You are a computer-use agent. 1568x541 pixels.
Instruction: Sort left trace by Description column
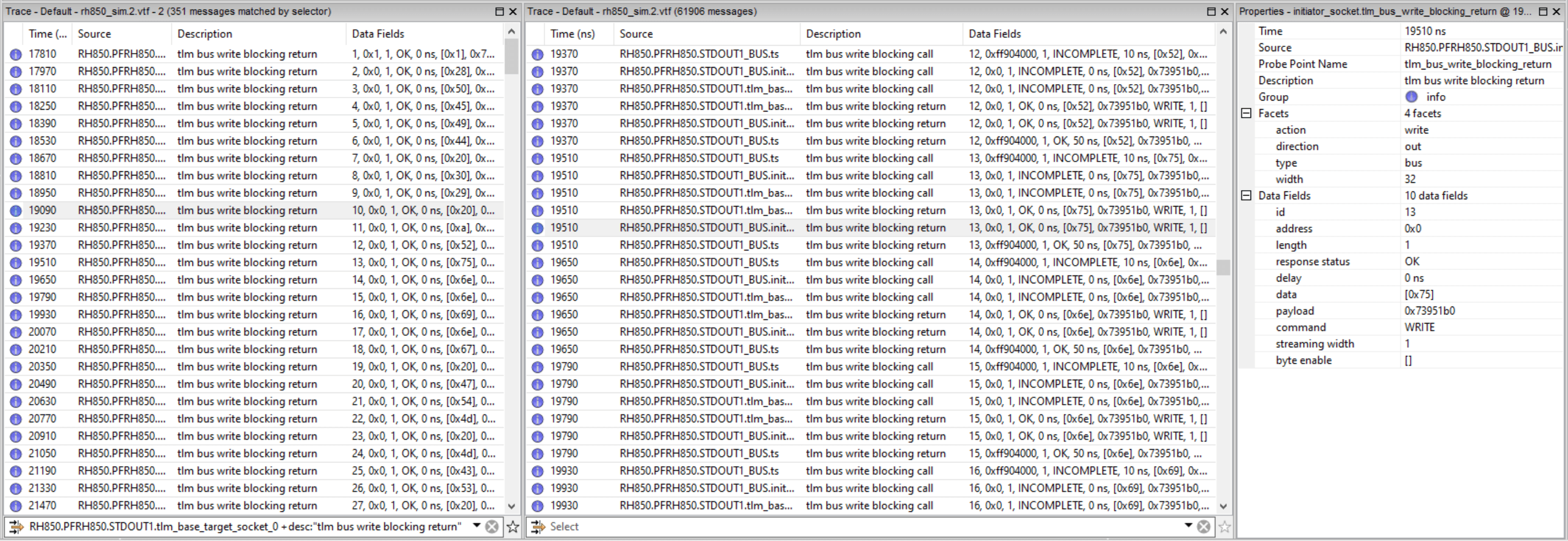(259, 34)
